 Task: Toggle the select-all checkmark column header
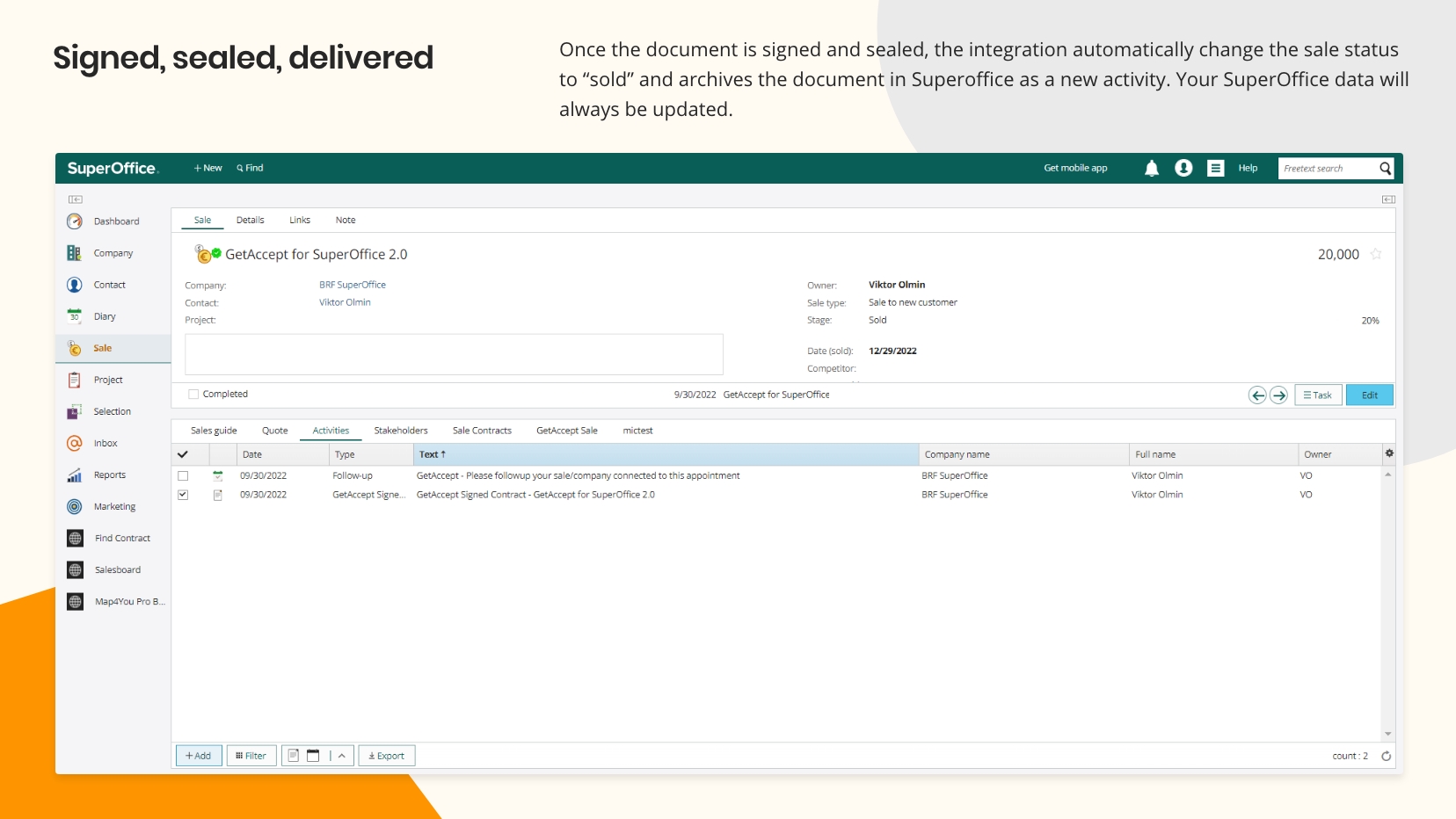[x=183, y=454]
